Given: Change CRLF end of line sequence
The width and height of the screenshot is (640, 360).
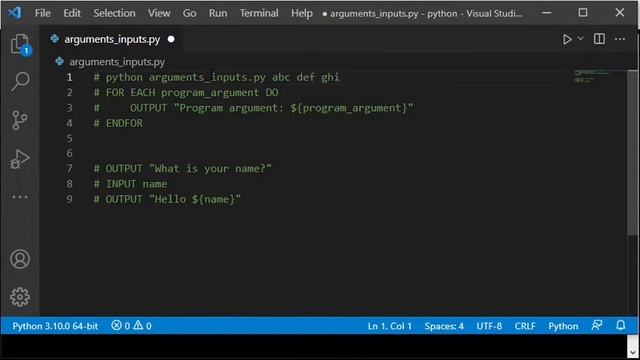Looking at the screenshot, I should pos(525,326).
